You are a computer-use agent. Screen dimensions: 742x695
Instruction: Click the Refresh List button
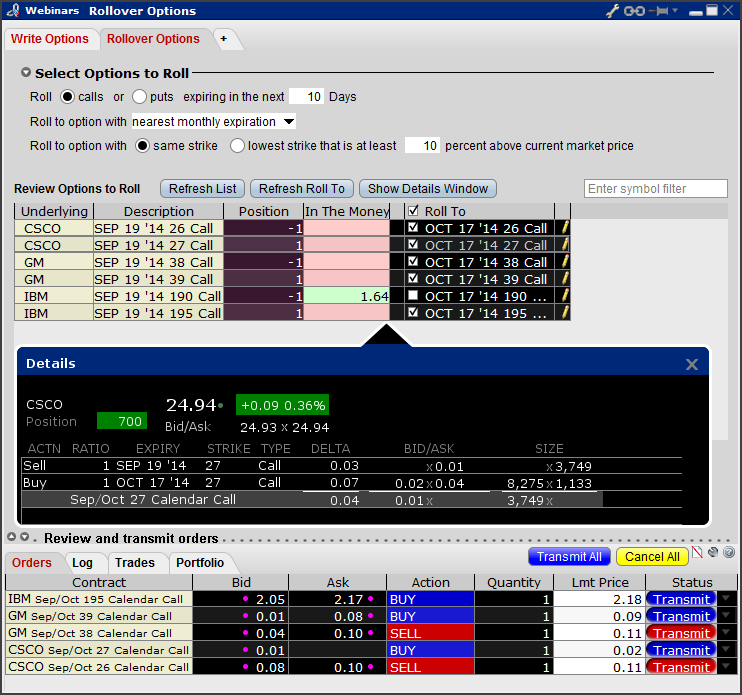[203, 188]
